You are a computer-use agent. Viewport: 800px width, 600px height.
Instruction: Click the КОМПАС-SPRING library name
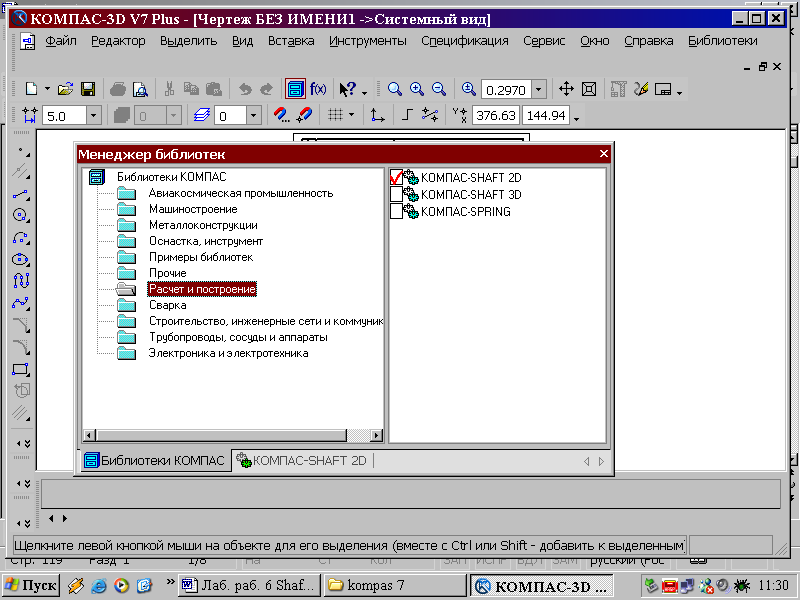coord(465,211)
